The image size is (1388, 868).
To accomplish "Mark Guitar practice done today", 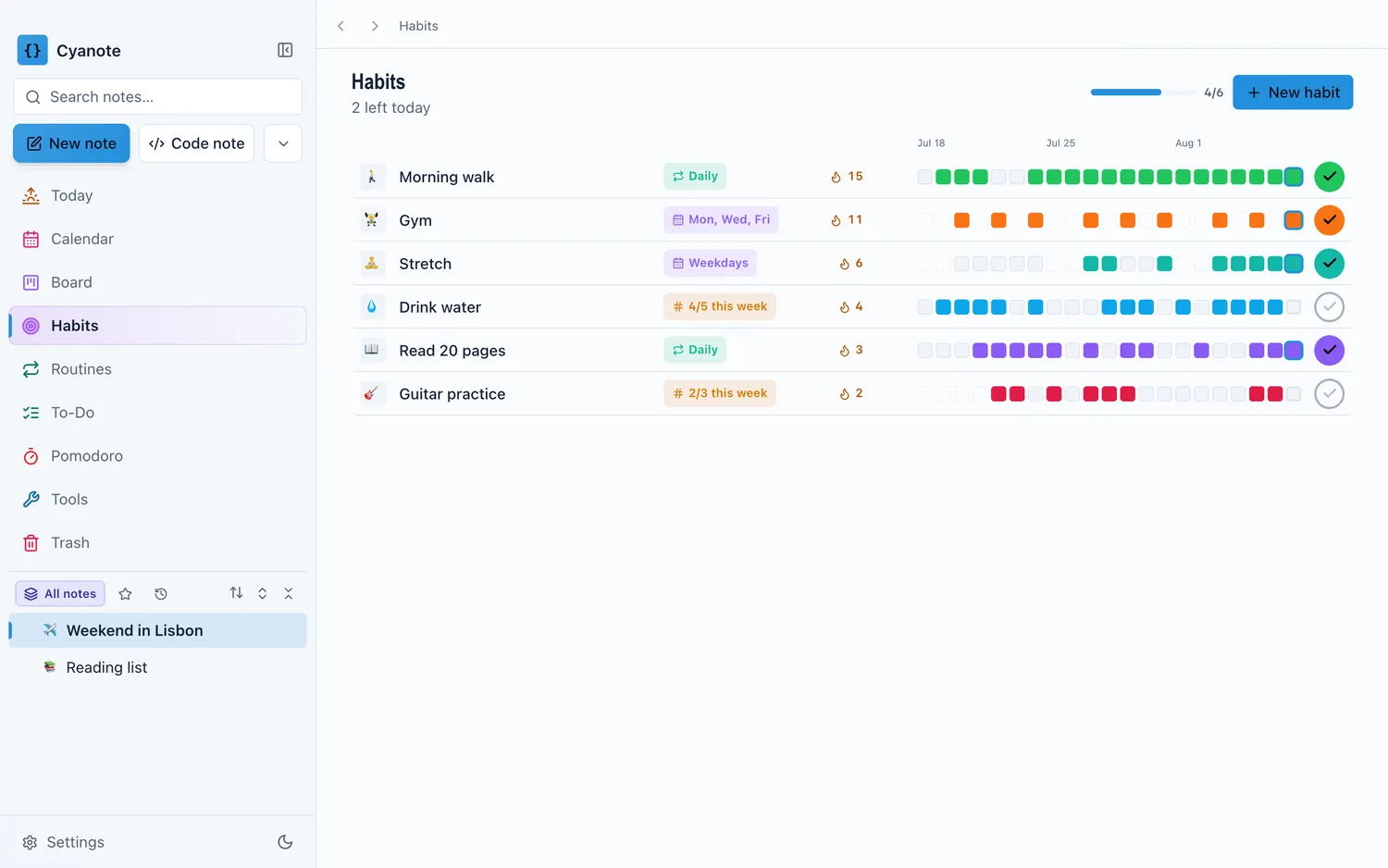I will [1329, 394].
